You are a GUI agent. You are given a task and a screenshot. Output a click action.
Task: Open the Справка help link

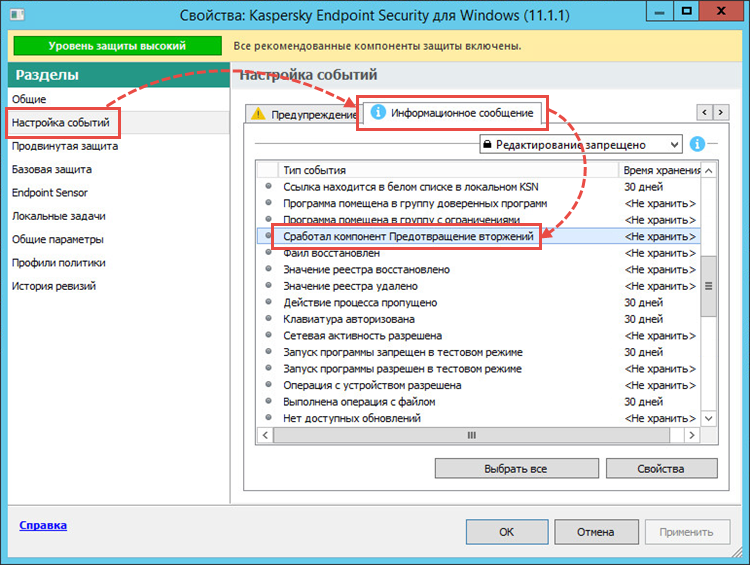click(43, 525)
